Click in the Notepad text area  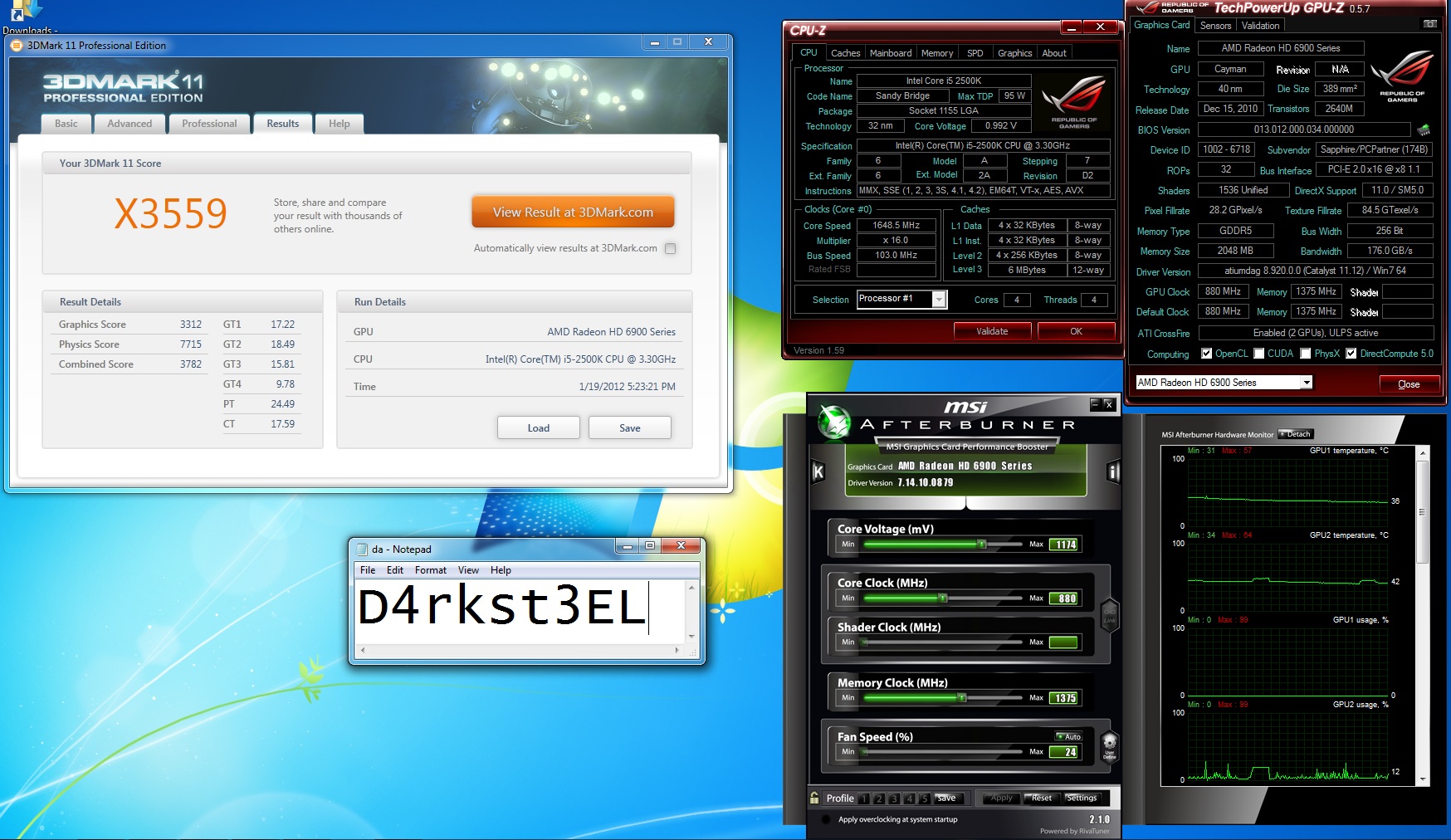pos(520,612)
